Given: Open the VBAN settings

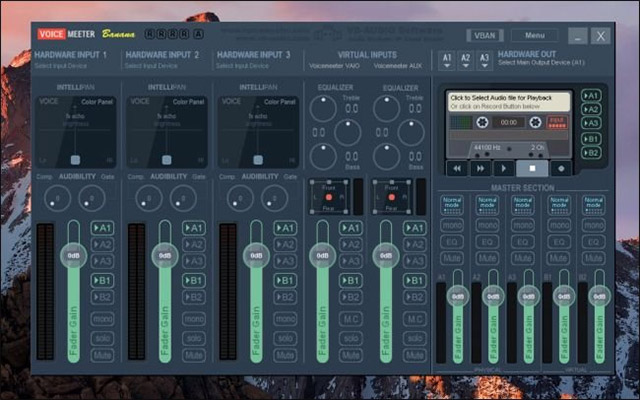Looking at the screenshot, I should click(x=484, y=36).
